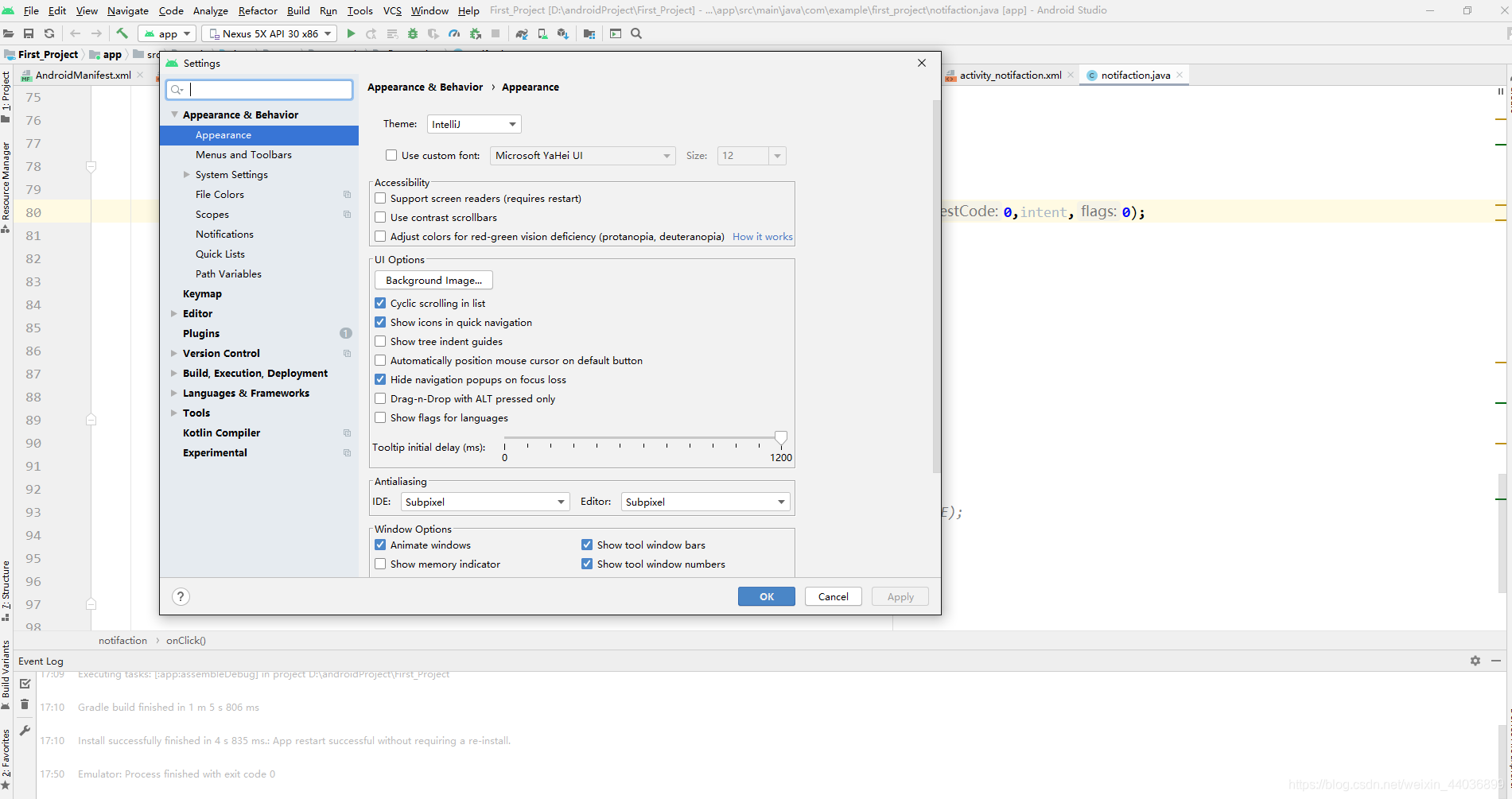1512x799 pixels.
Task: Open Event Log settings gear icon
Action: [x=1475, y=661]
